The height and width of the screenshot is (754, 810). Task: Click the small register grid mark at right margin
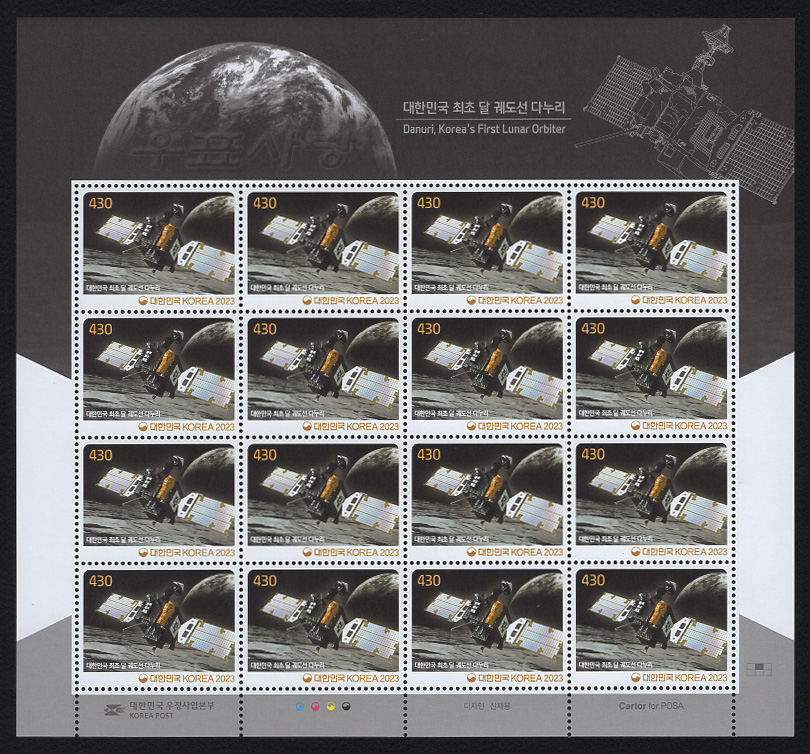759,669
